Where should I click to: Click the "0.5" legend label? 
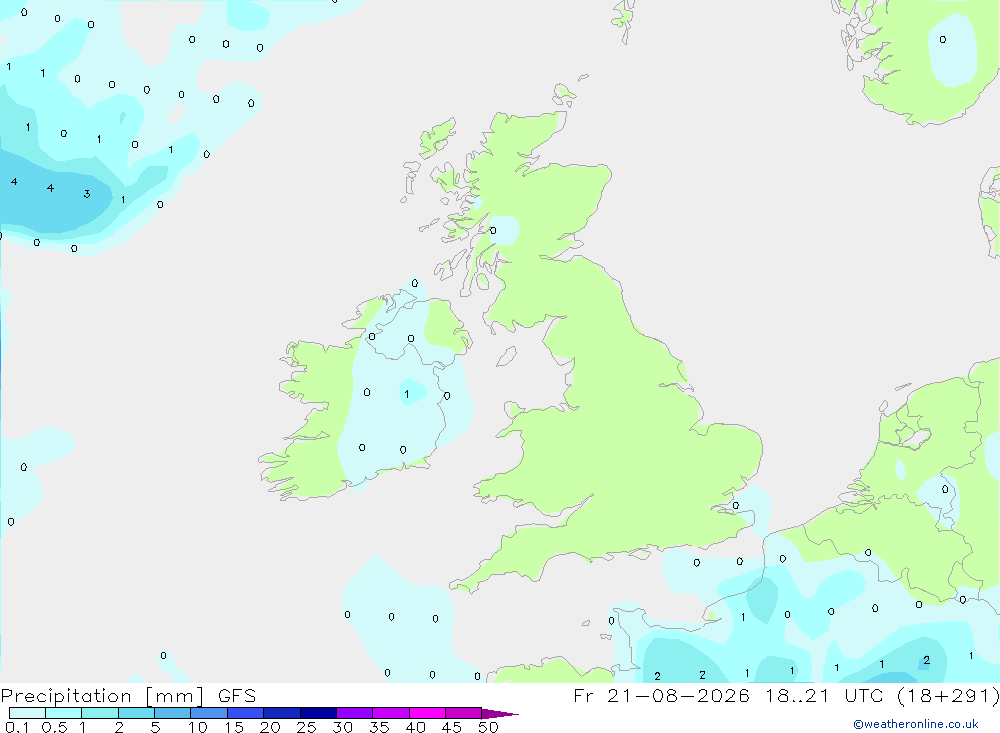[54, 727]
